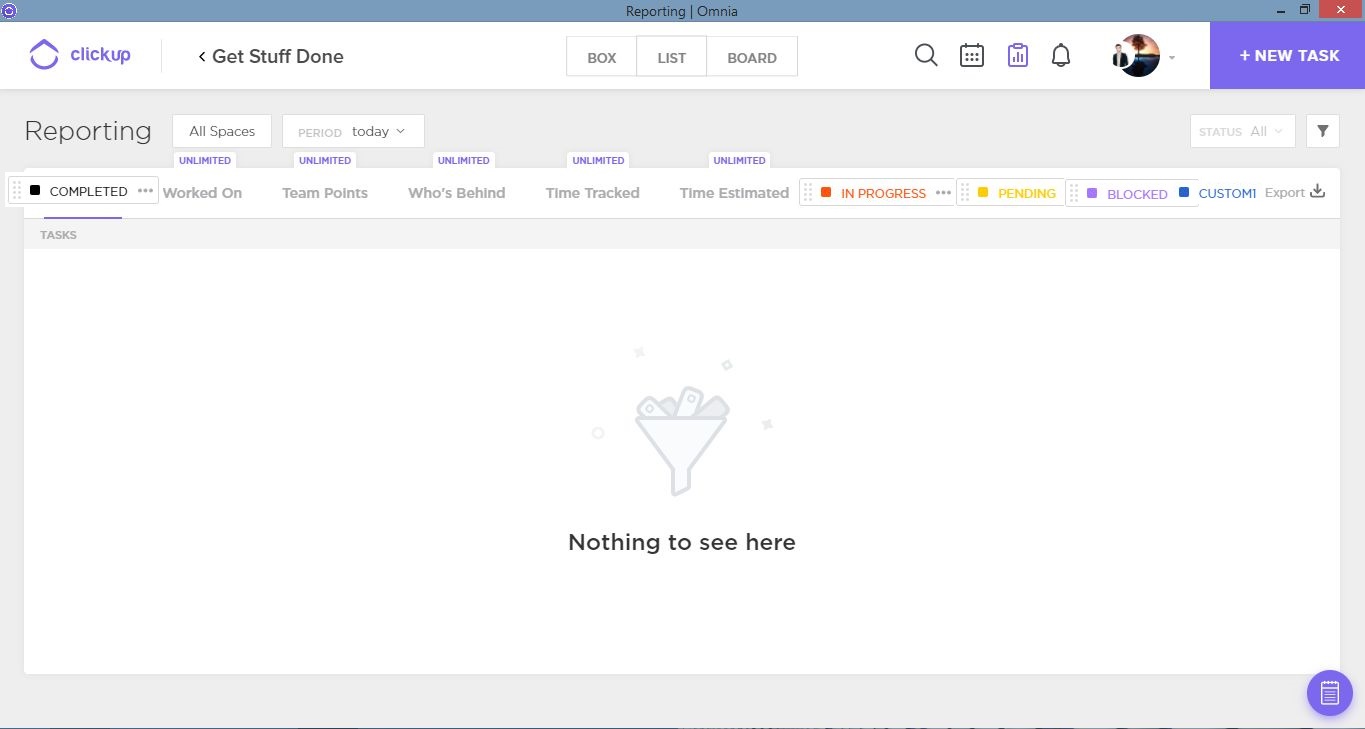Click the Reporting page heading

click(88, 131)
